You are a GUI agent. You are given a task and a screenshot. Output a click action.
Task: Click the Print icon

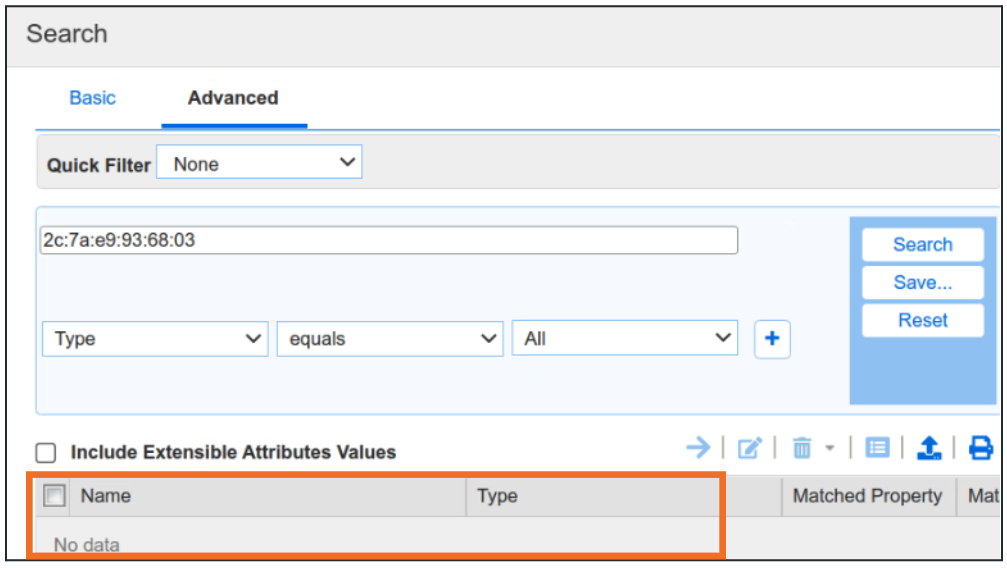click(x=981, y=449)
